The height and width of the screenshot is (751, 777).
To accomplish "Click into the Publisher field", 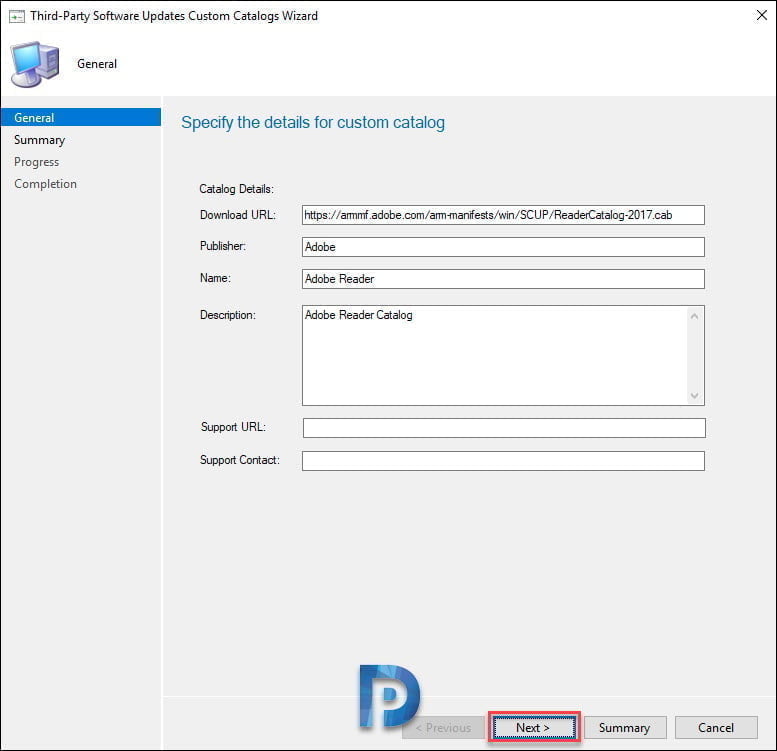I will point(503,247).
